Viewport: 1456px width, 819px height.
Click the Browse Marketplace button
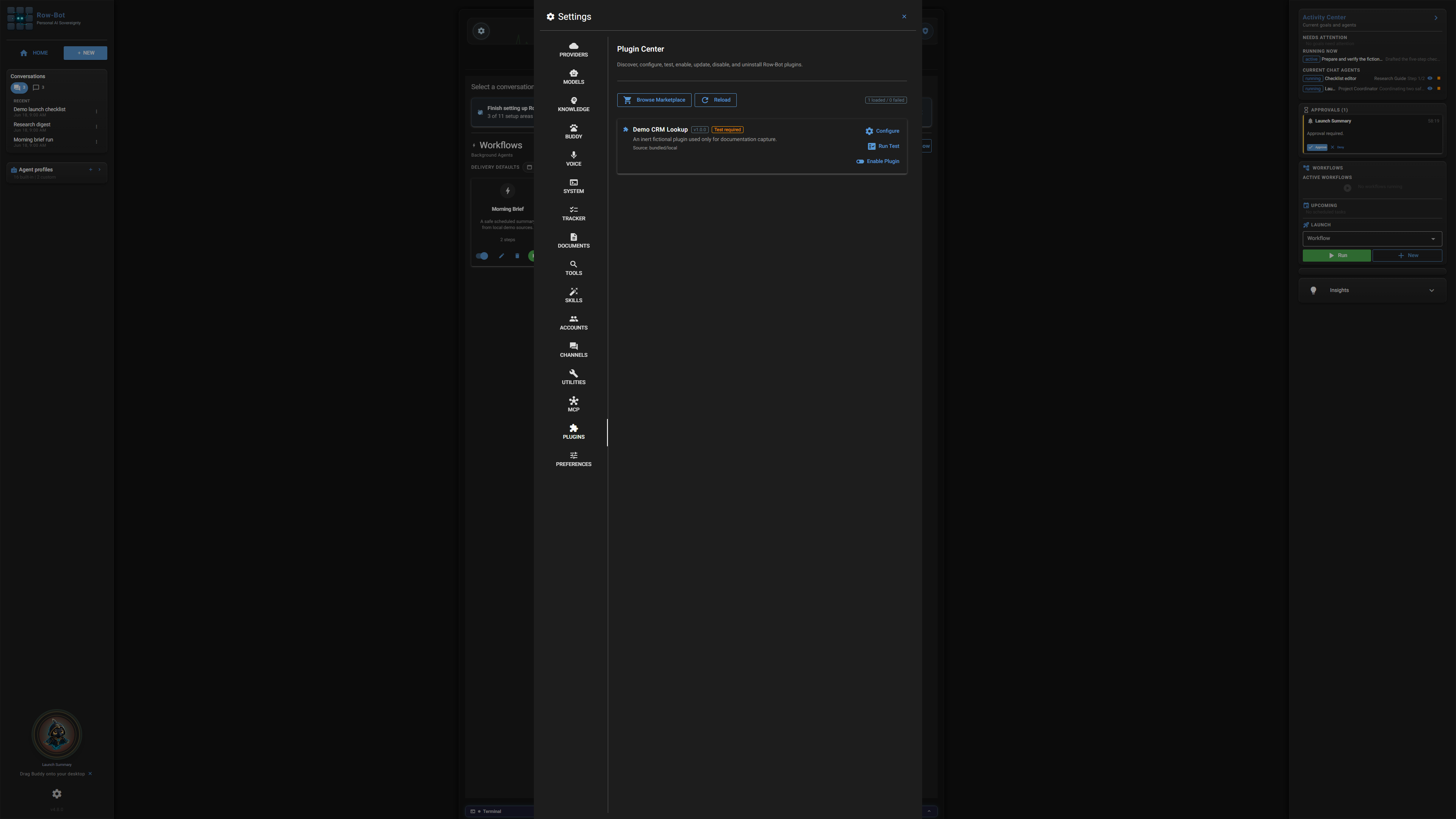click(x=654, y=100)
